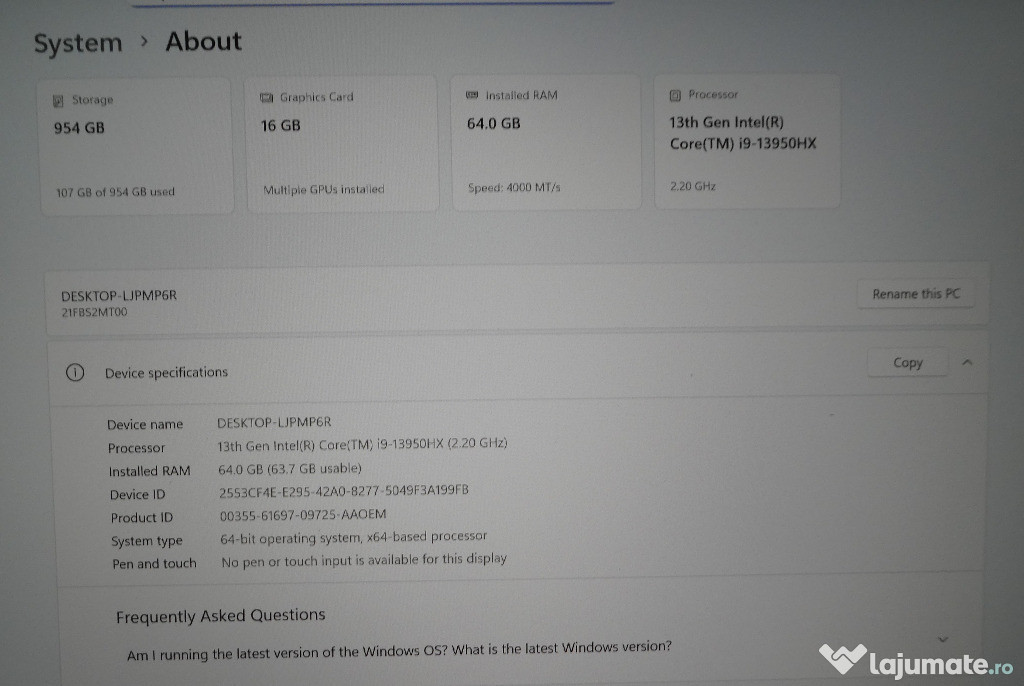
Task: Click the Device specifications info icon
Action: (x=75, y=372)
